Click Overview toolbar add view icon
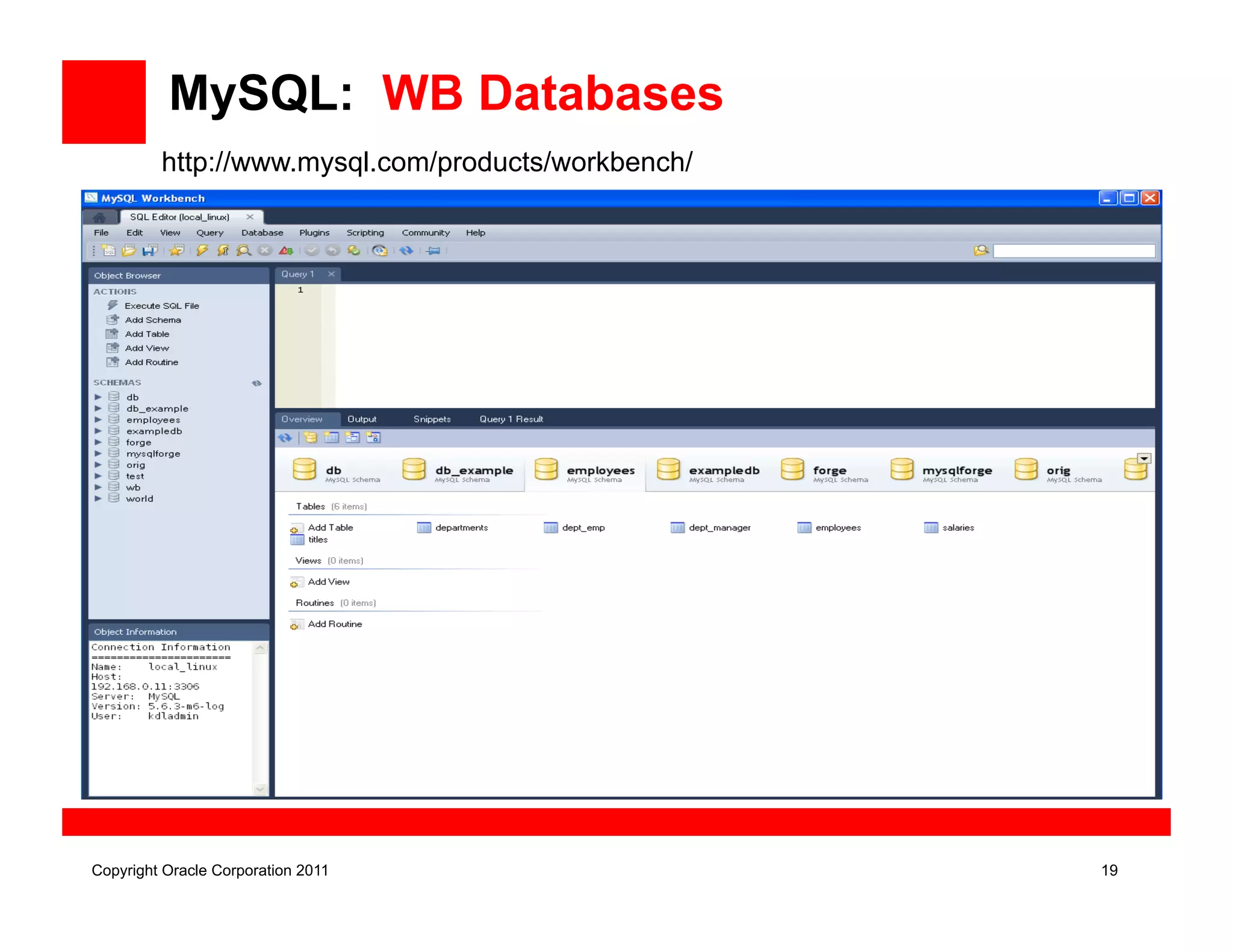Viewport: 1233px width, 952px height. point(352,437)
